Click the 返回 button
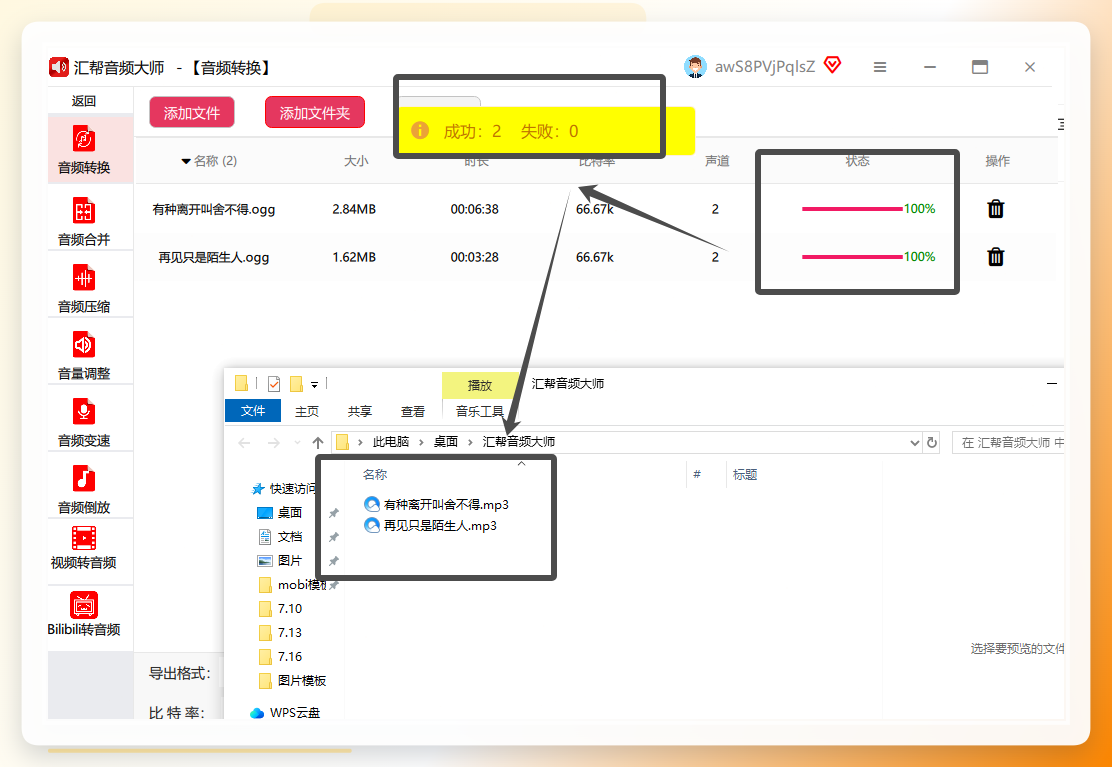 click(x=84, y=101)
